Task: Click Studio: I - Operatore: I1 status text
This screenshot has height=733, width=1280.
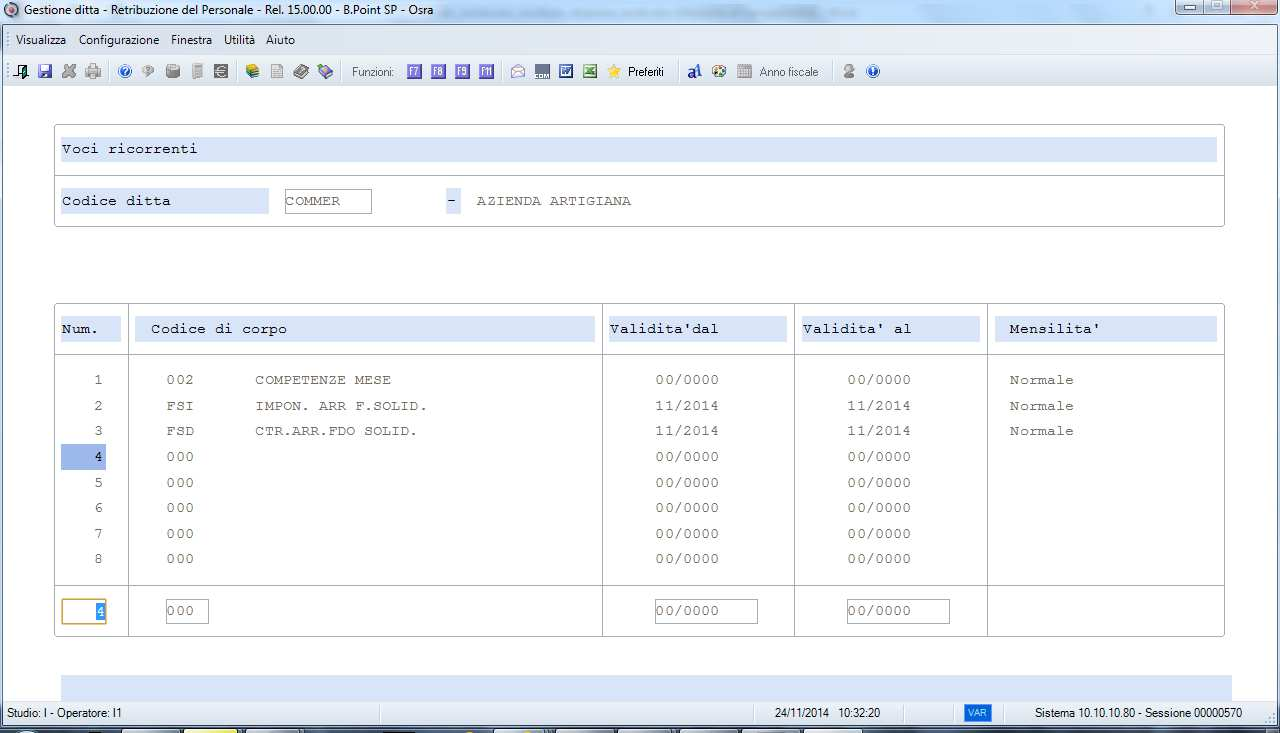Action: [x=65, y=713]
